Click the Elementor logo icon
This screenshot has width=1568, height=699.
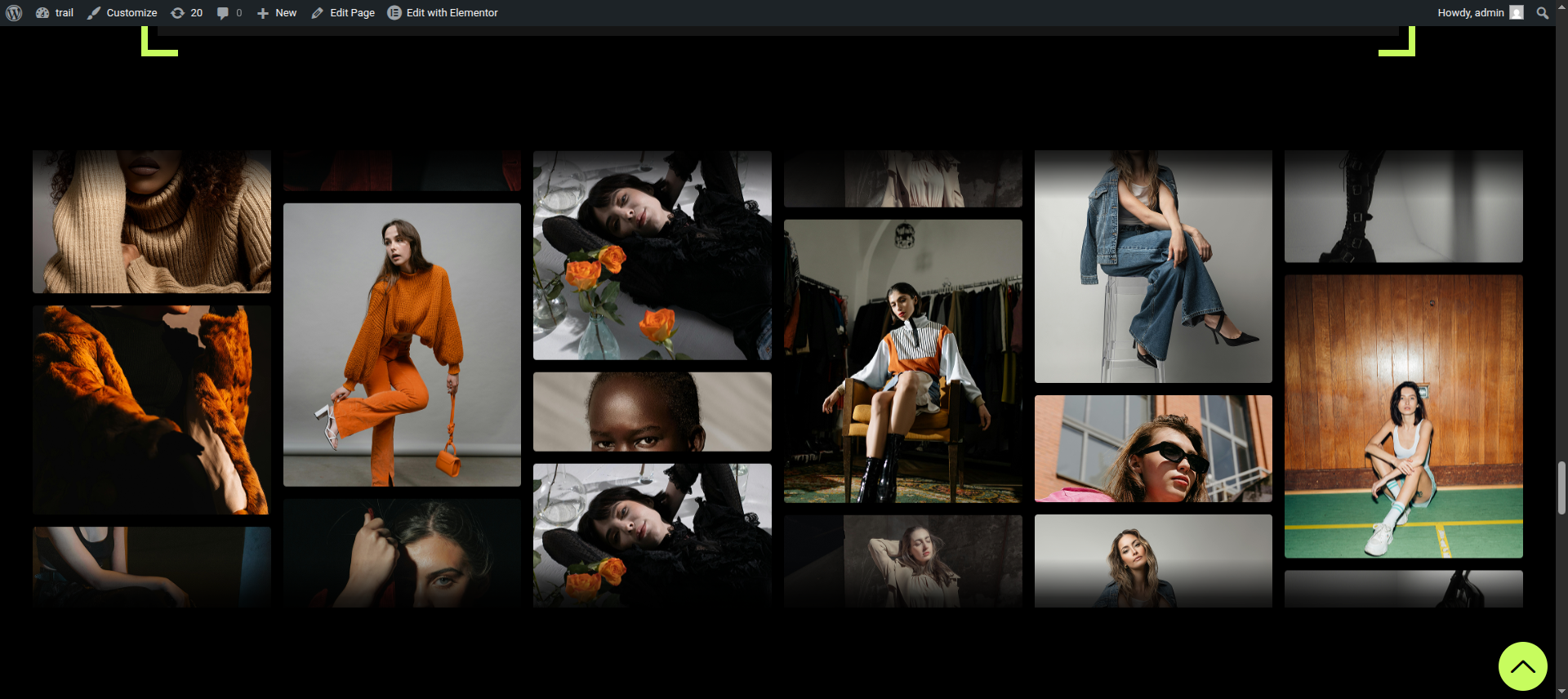394,13
